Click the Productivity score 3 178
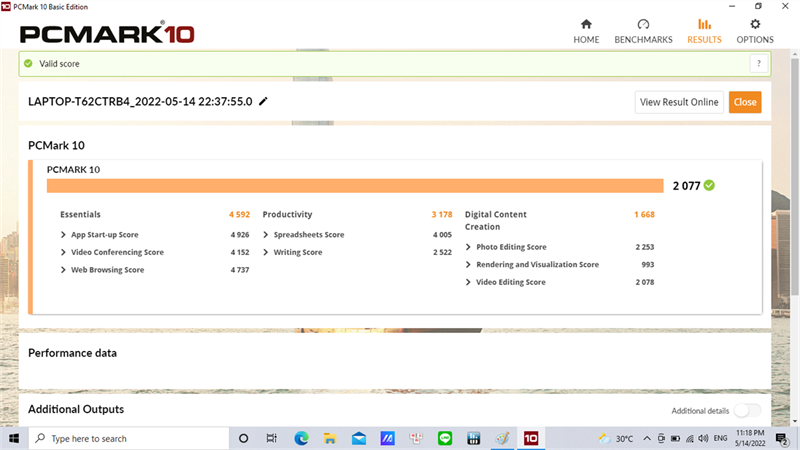 [x=442, y=214]
